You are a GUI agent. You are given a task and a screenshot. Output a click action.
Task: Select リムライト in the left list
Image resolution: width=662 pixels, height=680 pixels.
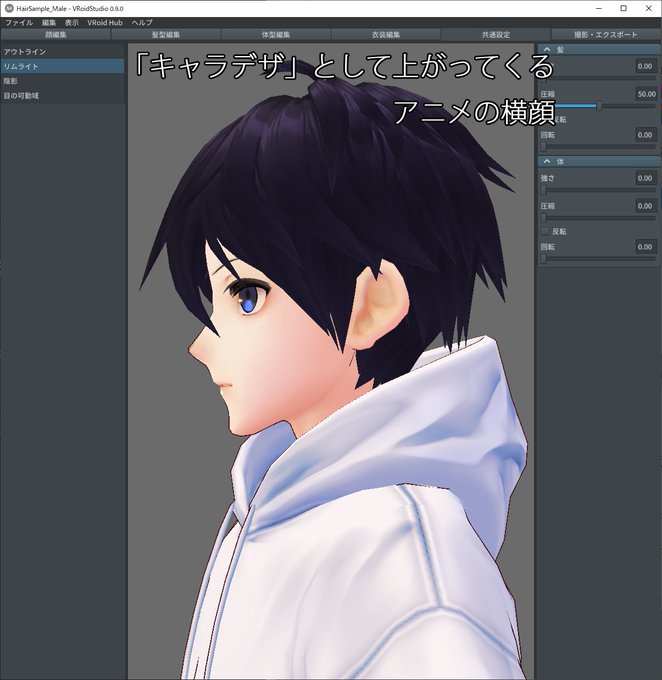click(x=62, y=66)
